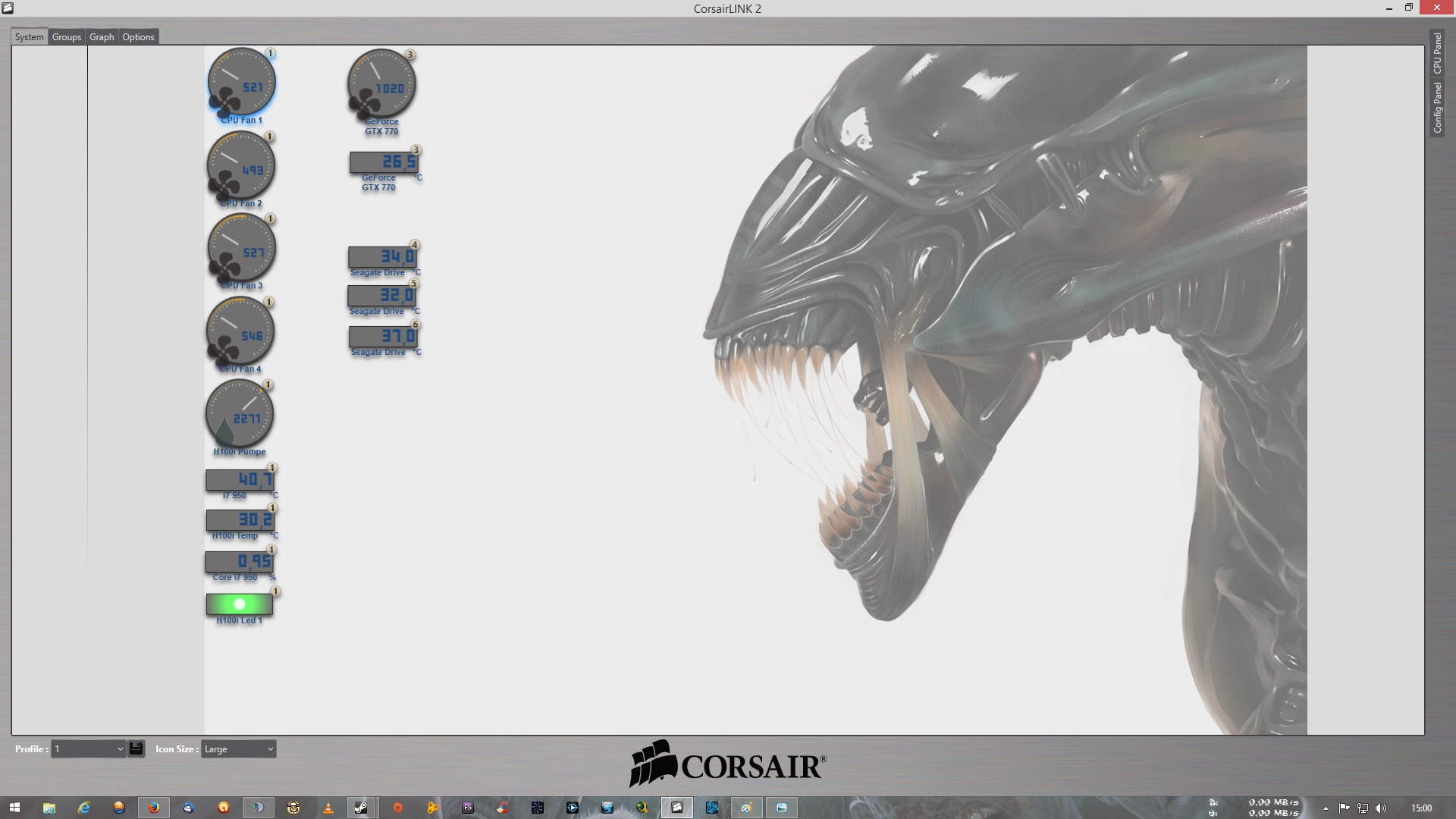Click the Windows Start button
1456x819 pixels.
[14, 808]
